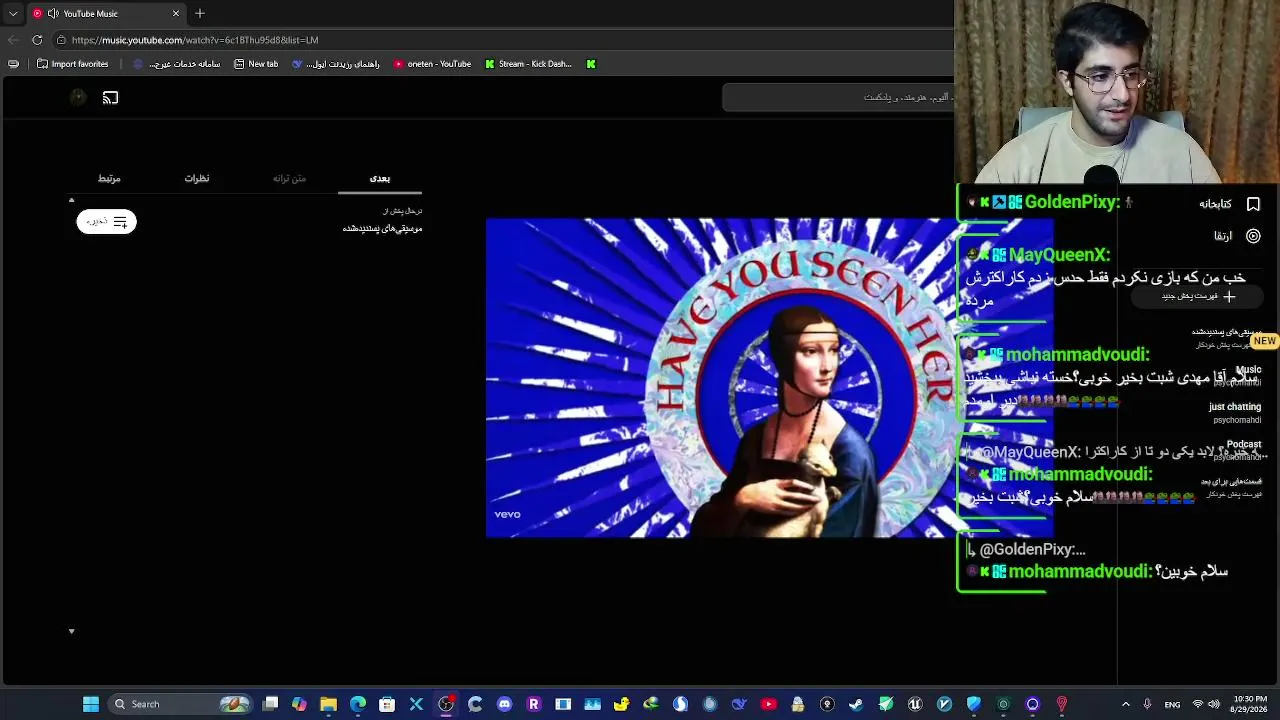Screen dimensions: 1280x720
Task: Open the 'کتابخانه' (Library) sidebar item
Action: [1230, 204]
